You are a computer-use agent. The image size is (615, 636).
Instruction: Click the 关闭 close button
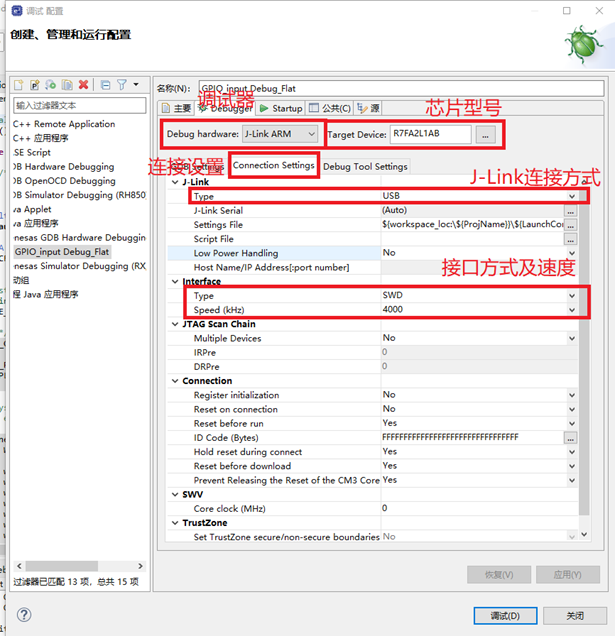point(575,616)
